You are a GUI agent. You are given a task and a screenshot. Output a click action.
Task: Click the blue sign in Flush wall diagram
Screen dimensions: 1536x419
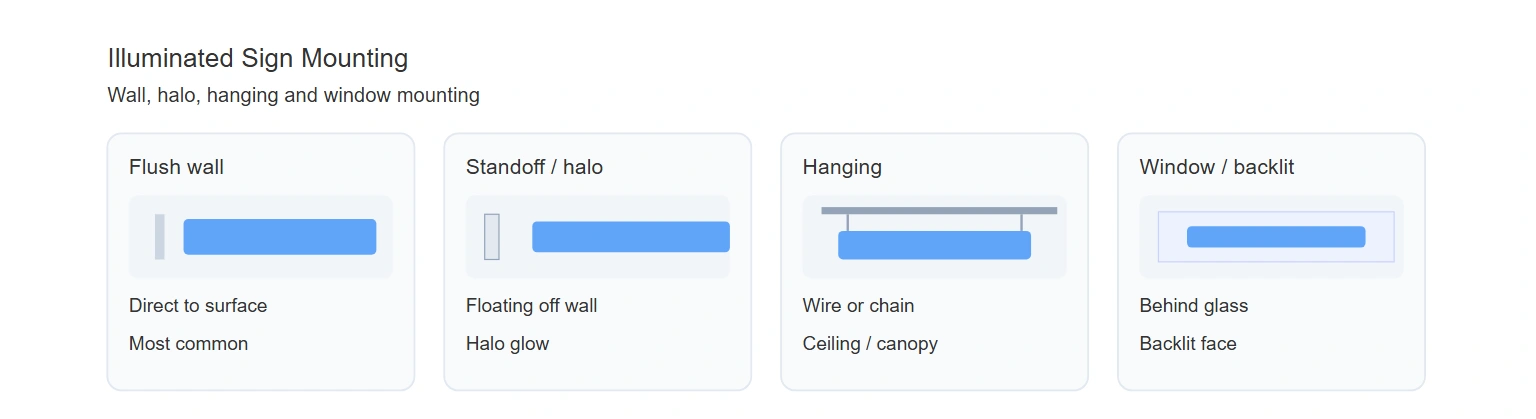tap(280, 237)
